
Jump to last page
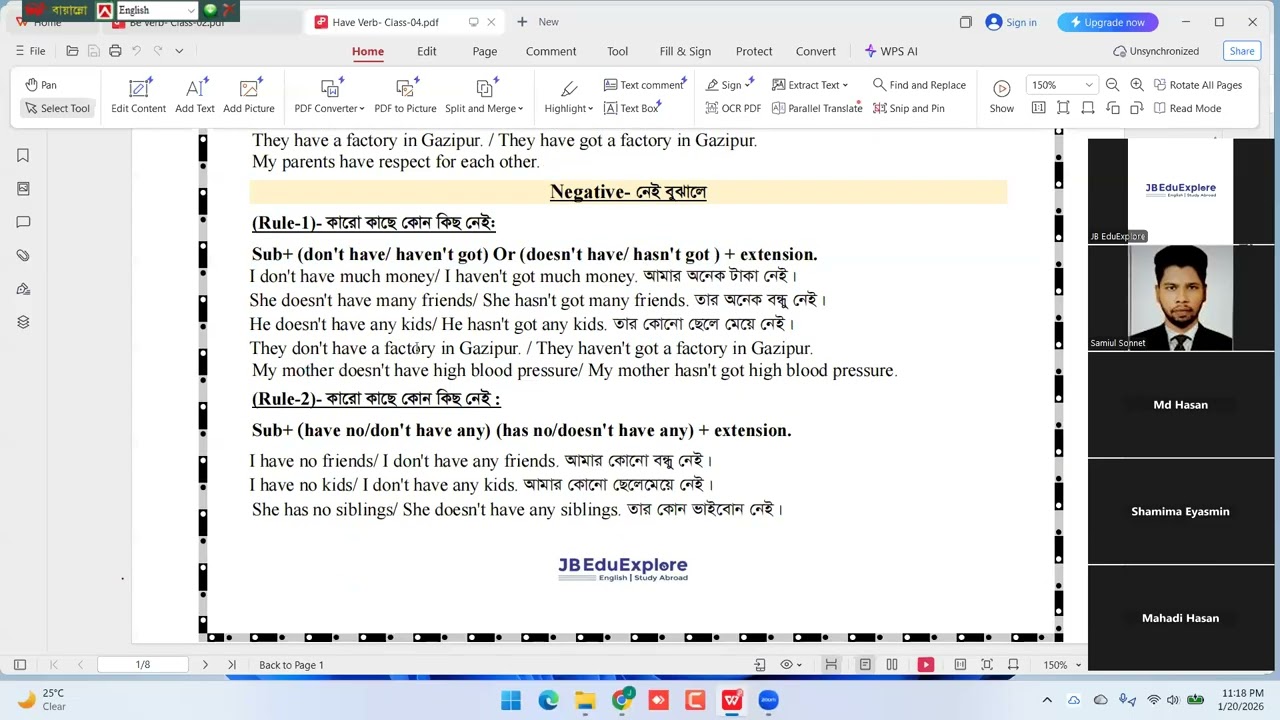pyautogui.click(x=232, y=665)
